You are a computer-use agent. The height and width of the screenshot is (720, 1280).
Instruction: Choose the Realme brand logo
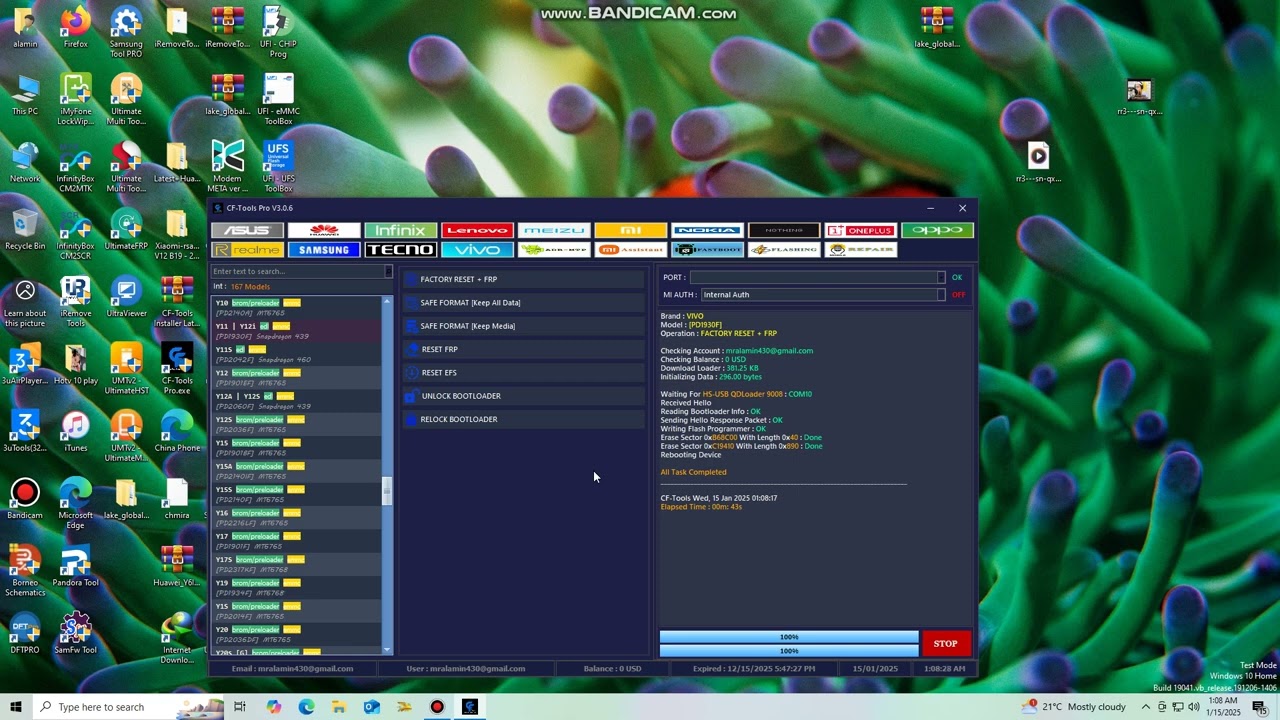pyautogui.click(x=247, y=250)
